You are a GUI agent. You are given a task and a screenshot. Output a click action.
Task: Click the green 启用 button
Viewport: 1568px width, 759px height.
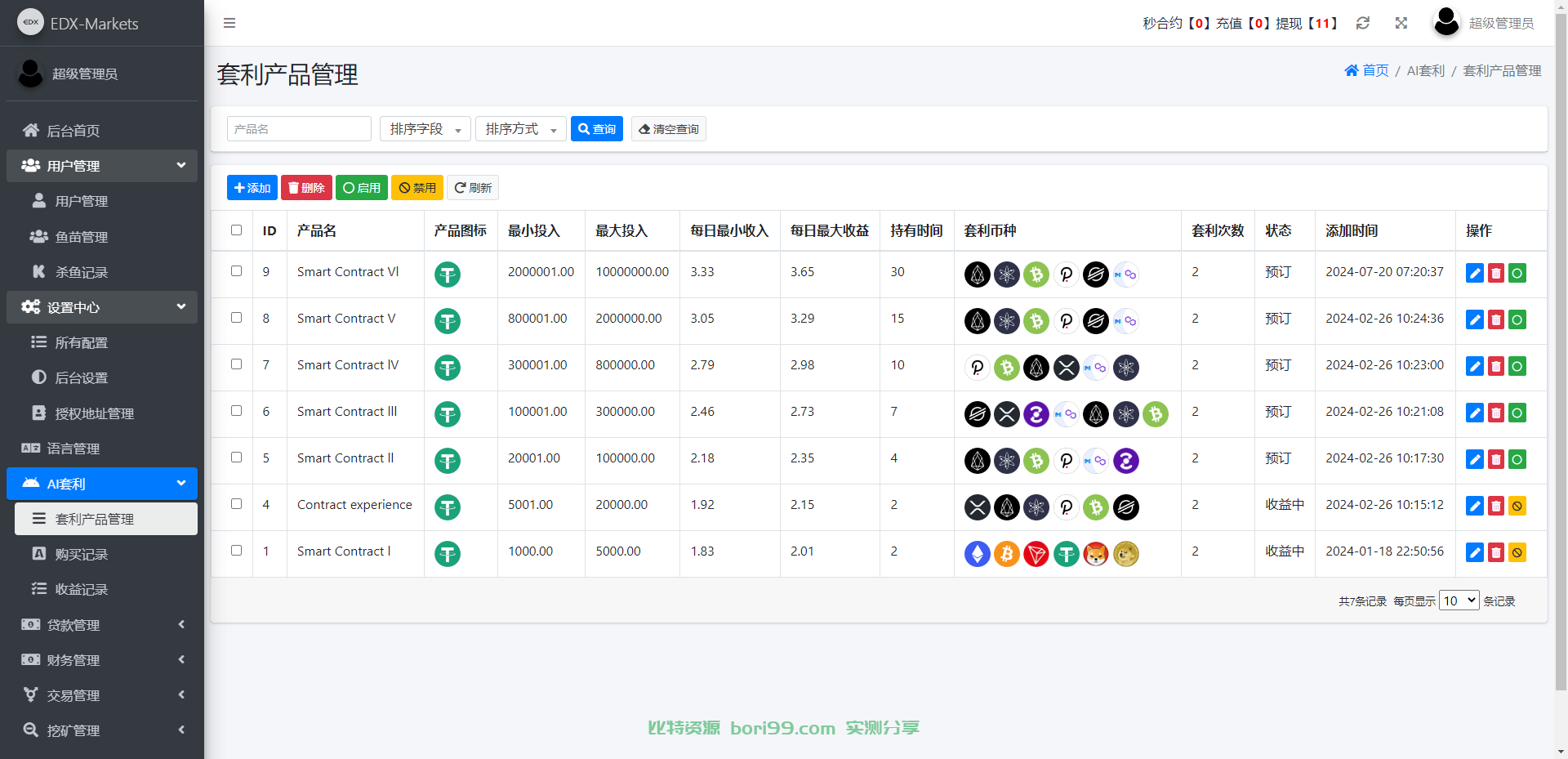pyautogui.click(x=362, y=188)
